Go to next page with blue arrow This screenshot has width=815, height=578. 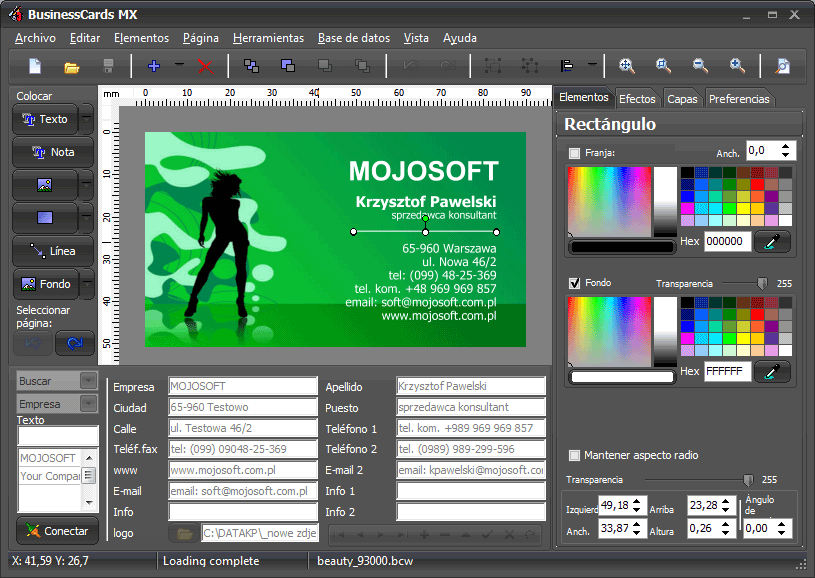[74, 343]
